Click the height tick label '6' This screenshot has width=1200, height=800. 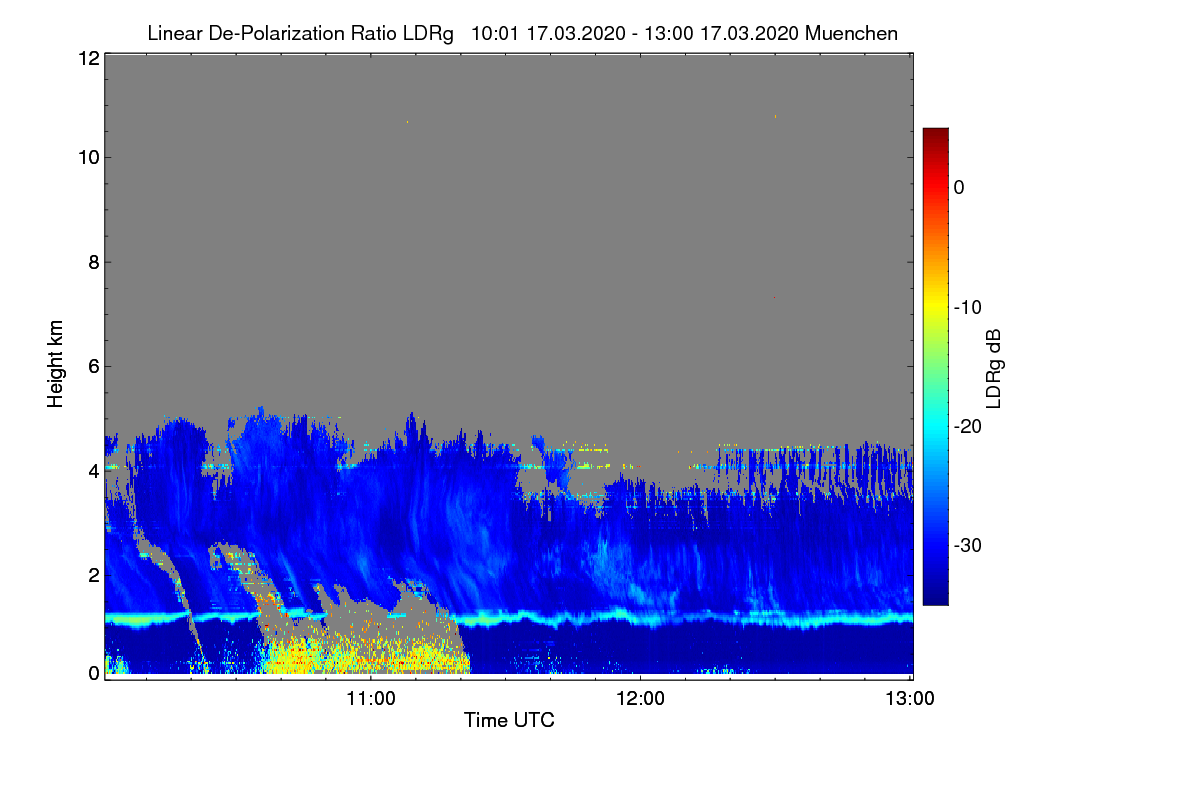point(92,366)
